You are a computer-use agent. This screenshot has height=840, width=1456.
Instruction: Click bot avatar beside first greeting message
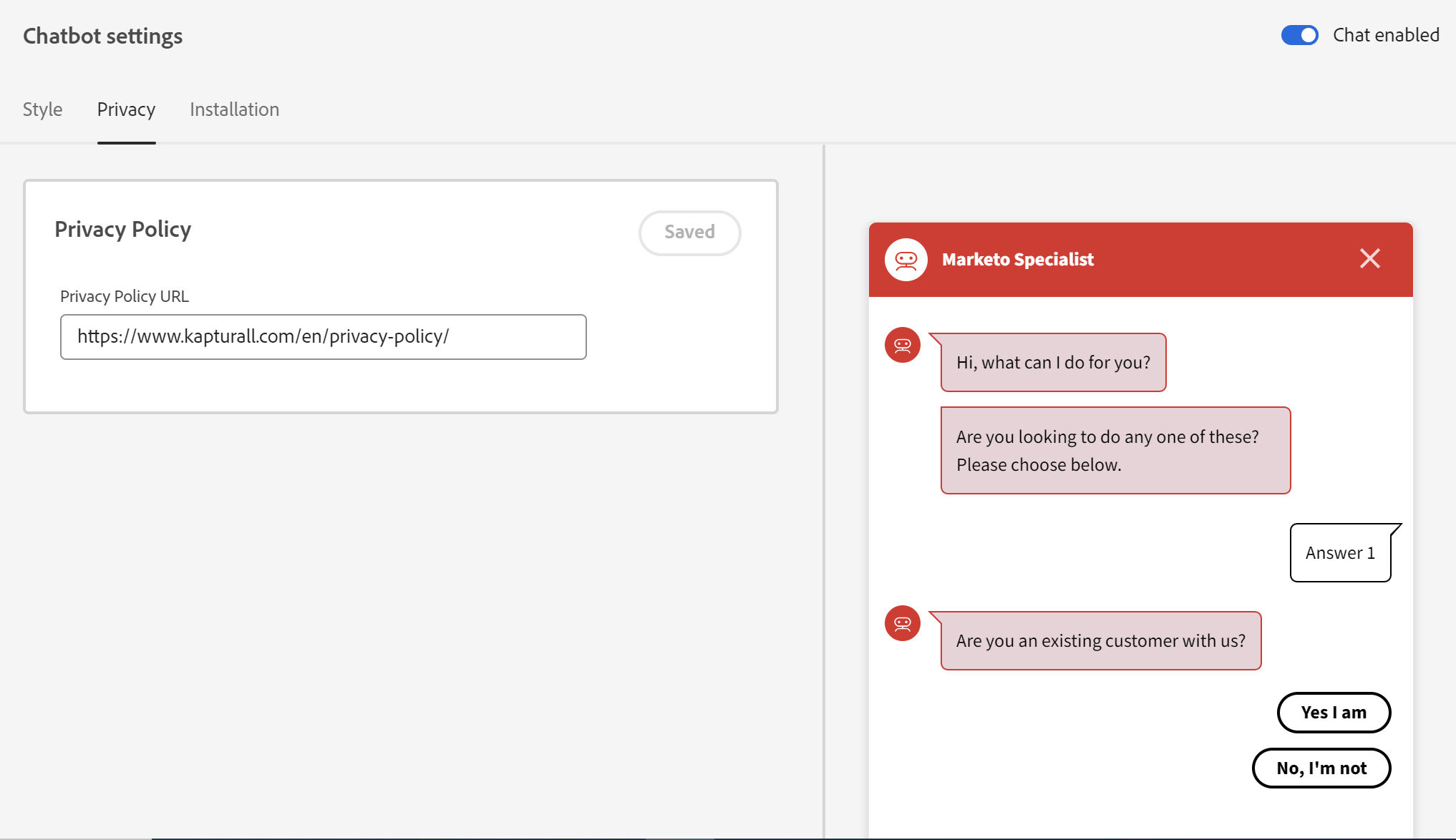pos(902,346)
